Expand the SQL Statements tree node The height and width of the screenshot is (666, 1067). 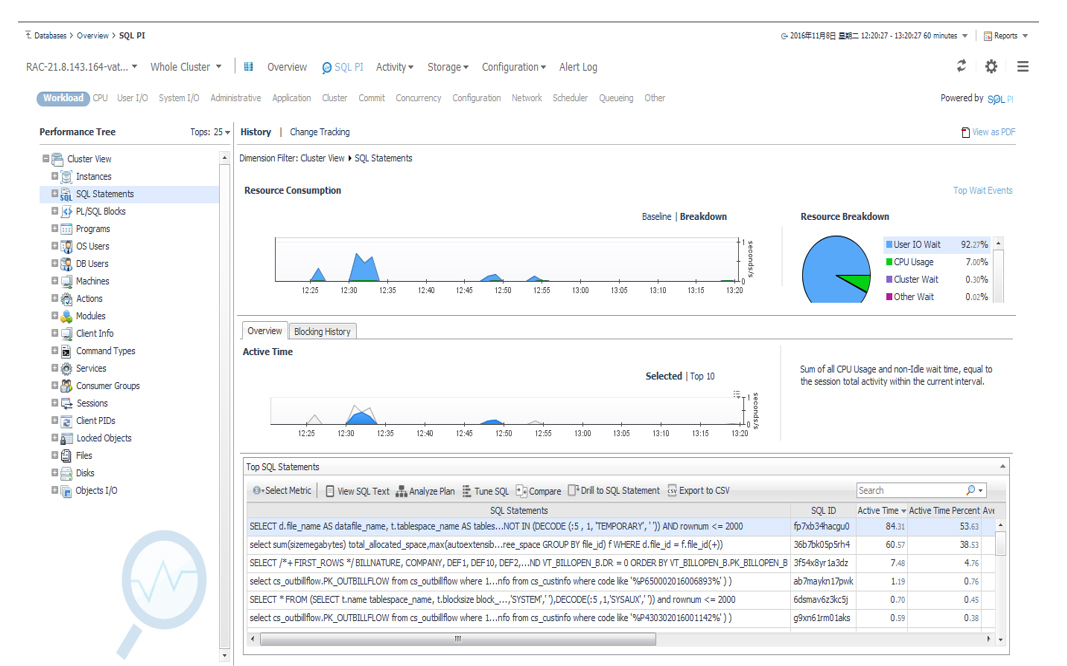click(54, 194)
